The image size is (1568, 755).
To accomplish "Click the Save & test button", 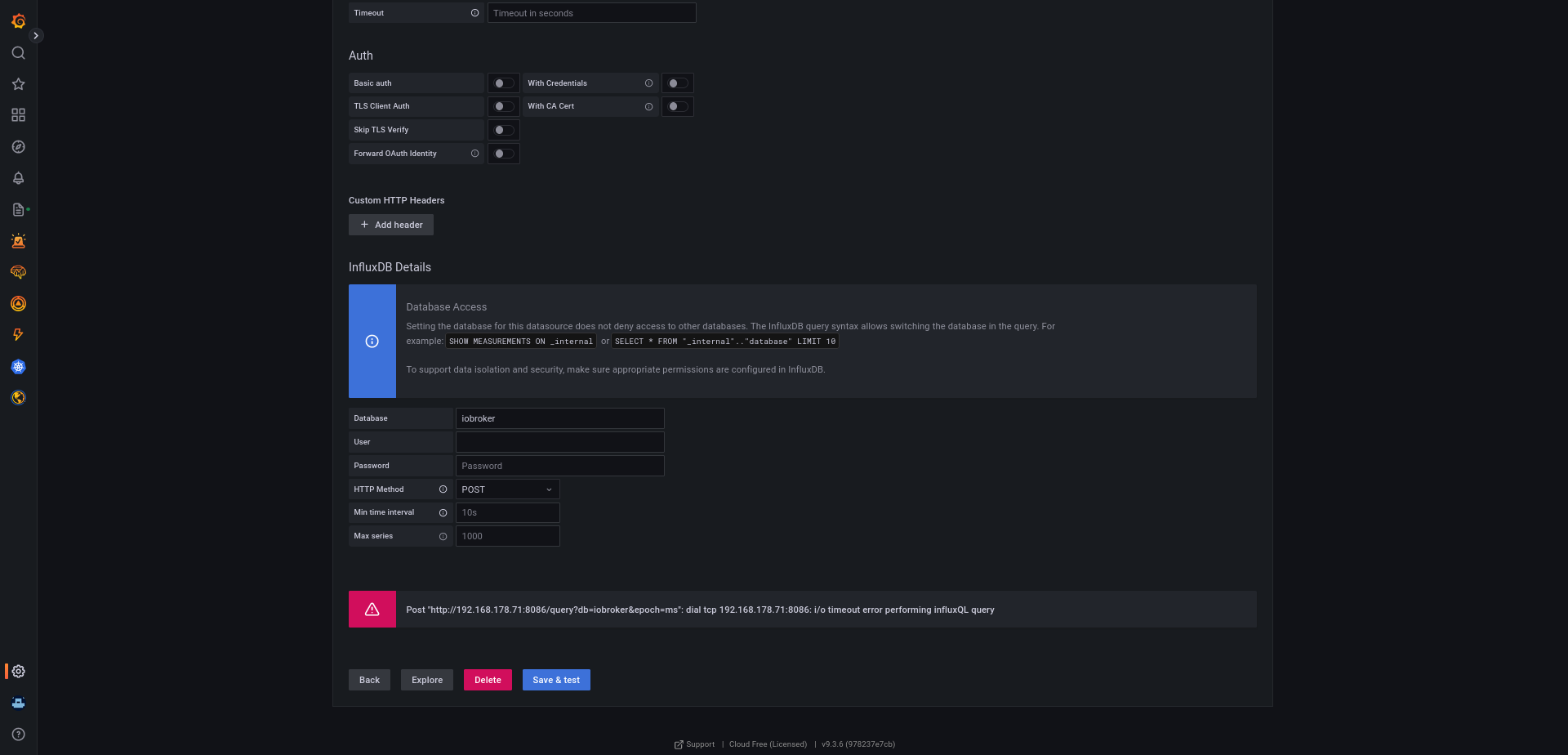I will tap(556, 680).
